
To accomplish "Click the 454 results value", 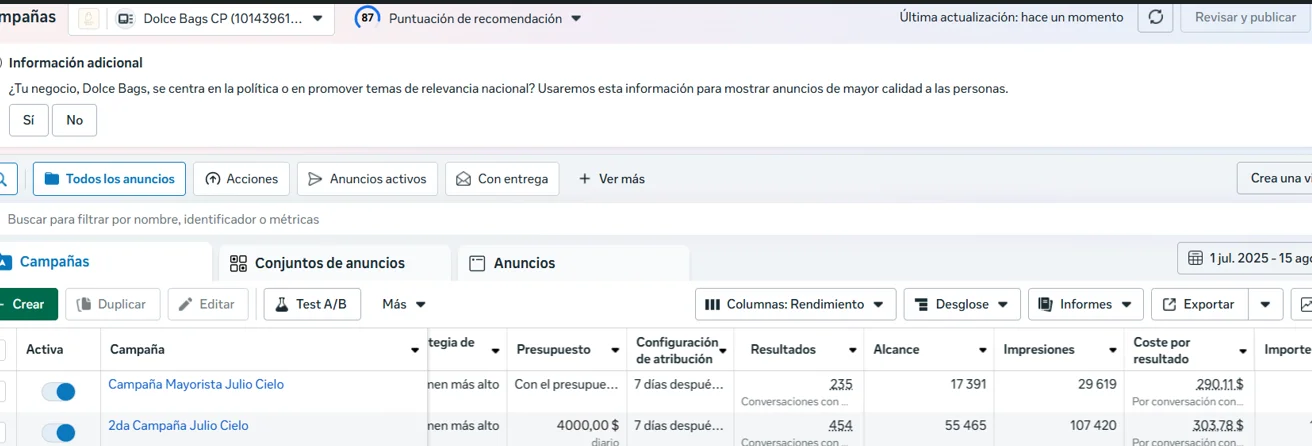I will pyautogui.click(x=841, y=425).
